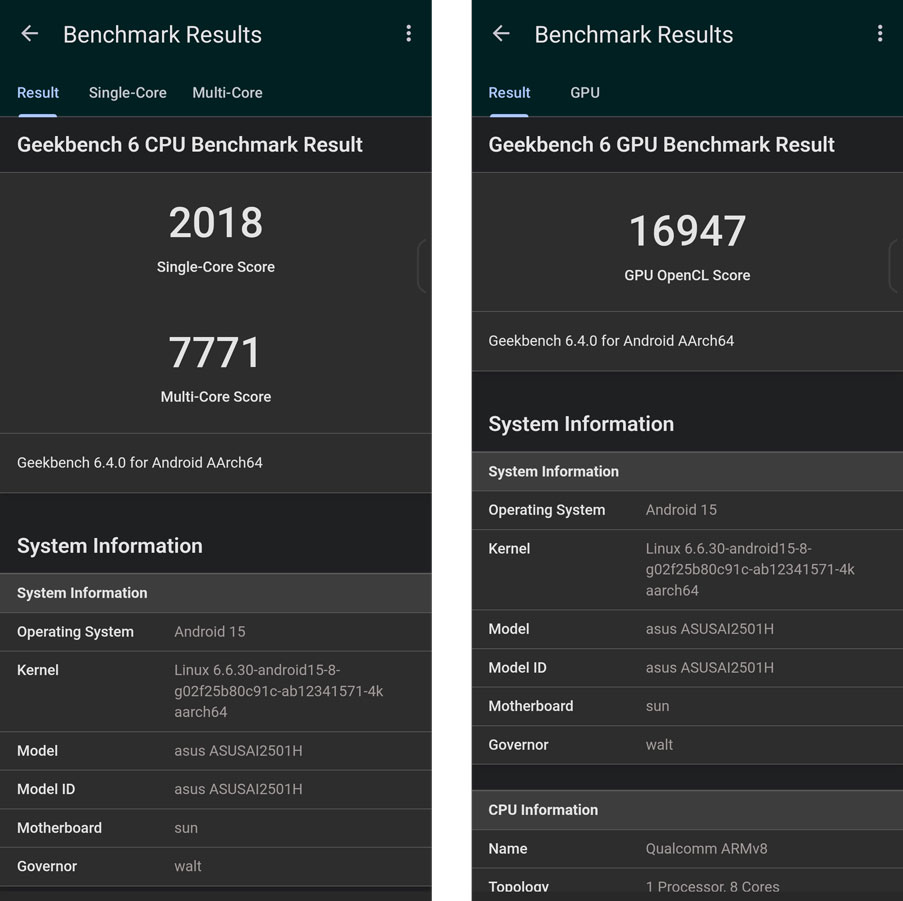Viewport: 903px width, 901px height.
Task: Click the Model ID value on the GPU screen
Action: (x=710, y=668)
